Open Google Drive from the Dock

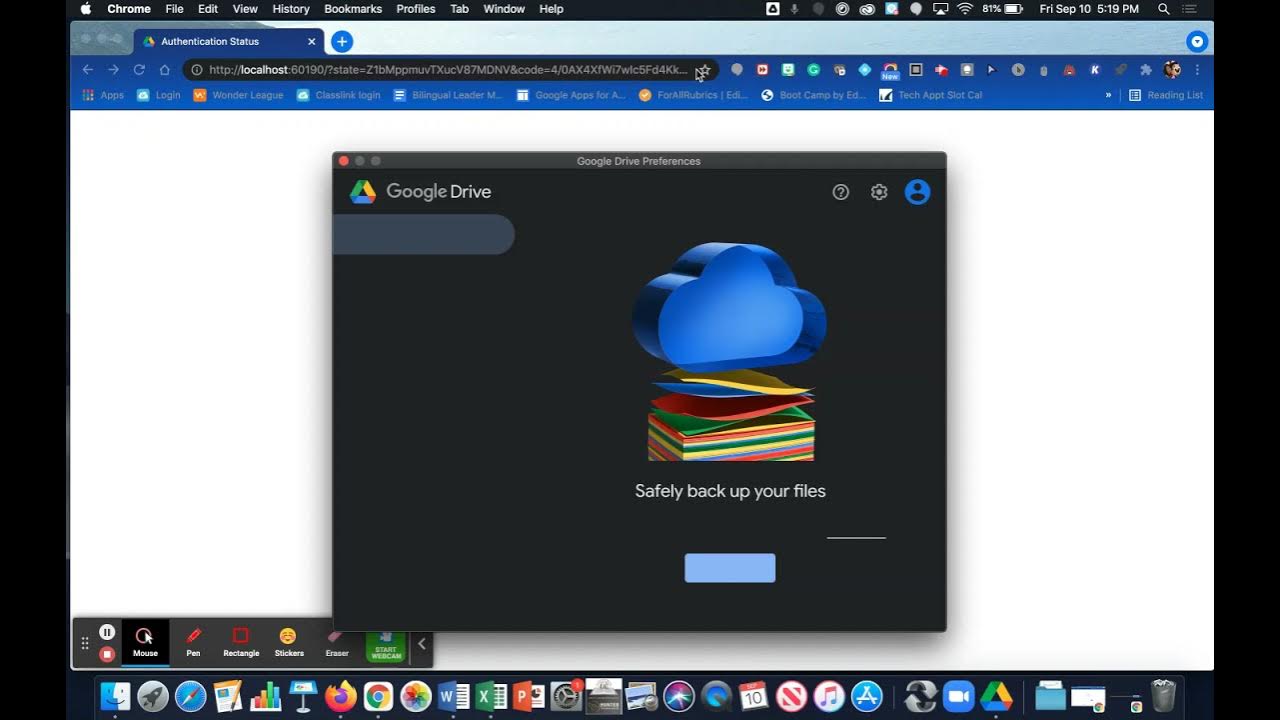click(x=996, y=696)
